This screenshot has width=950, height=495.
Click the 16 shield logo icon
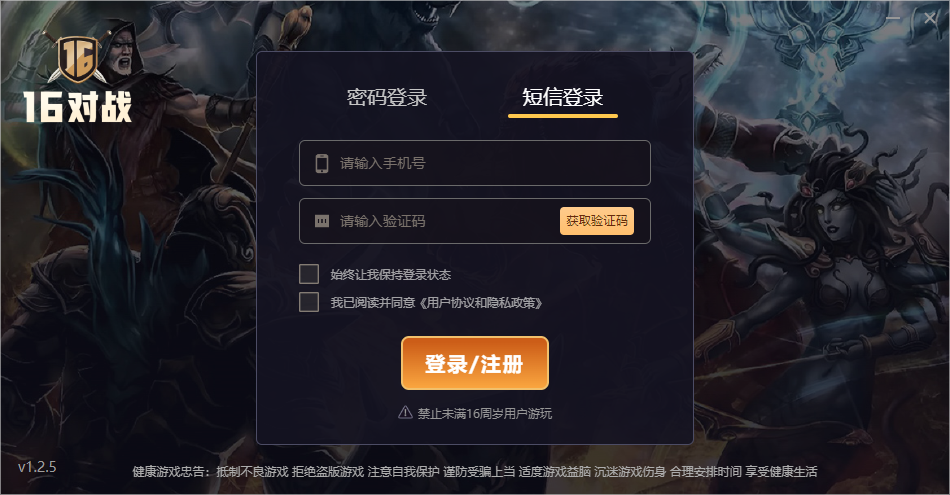(x=78, y=59)
